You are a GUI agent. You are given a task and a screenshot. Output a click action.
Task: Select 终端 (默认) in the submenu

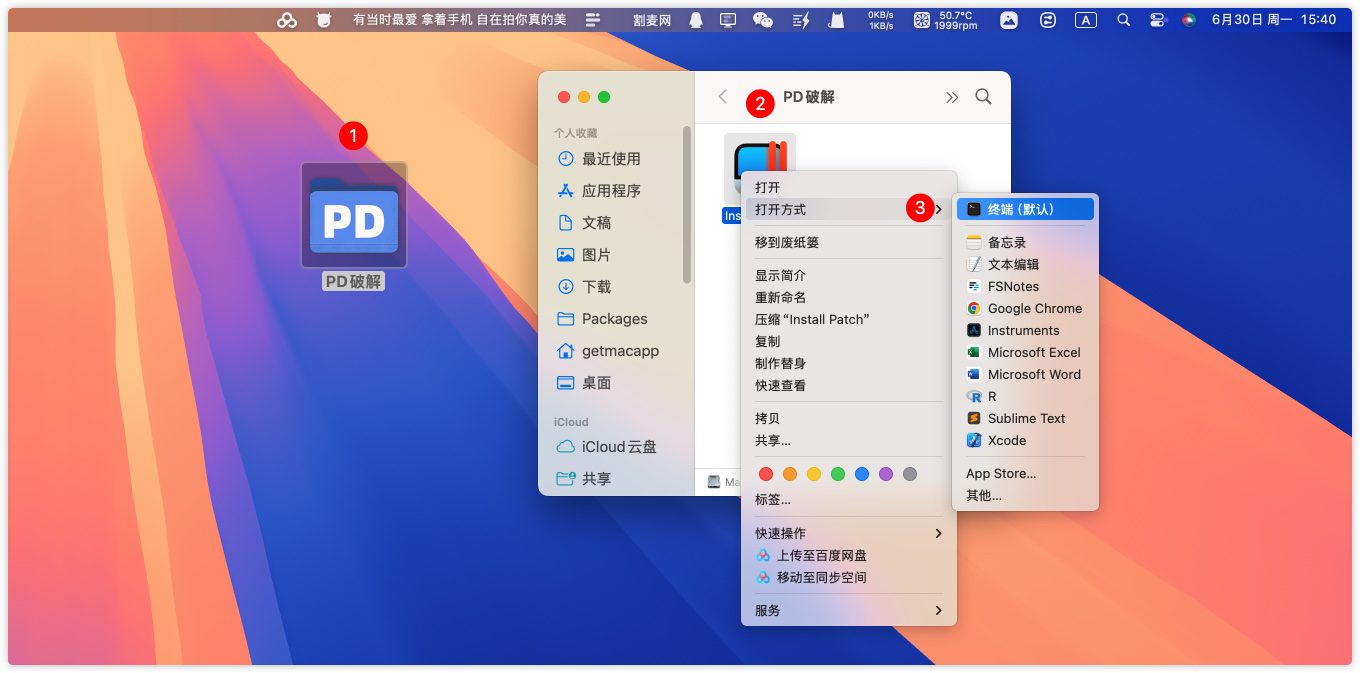[x=1021, y=209]
